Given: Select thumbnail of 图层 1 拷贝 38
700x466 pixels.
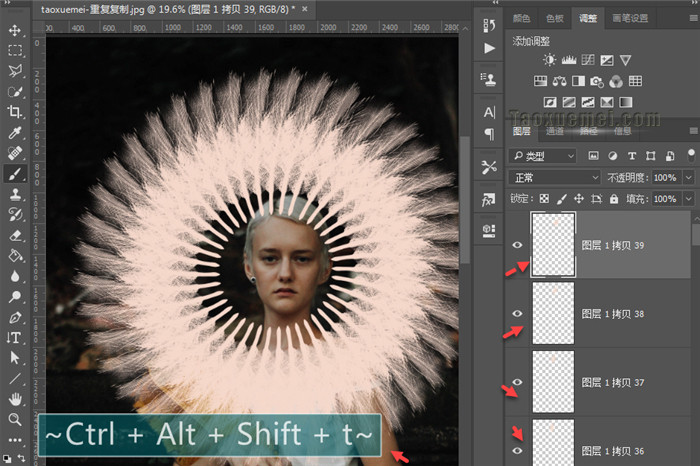Looking at the screenshot, I should tap(553, 313).
